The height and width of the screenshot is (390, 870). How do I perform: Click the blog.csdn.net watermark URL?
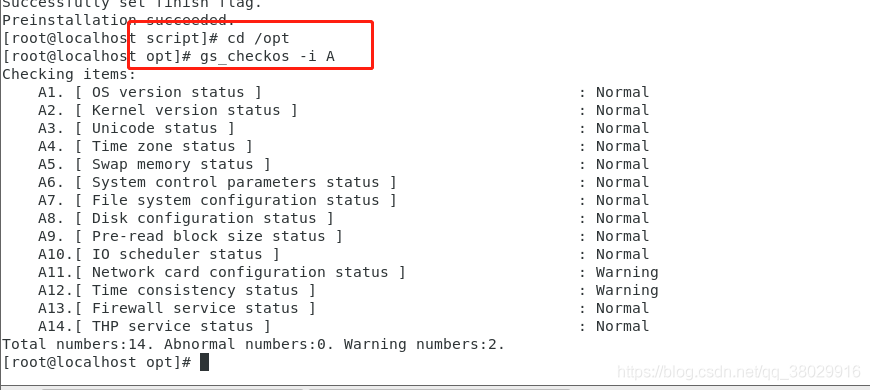(x=739, y=372)
